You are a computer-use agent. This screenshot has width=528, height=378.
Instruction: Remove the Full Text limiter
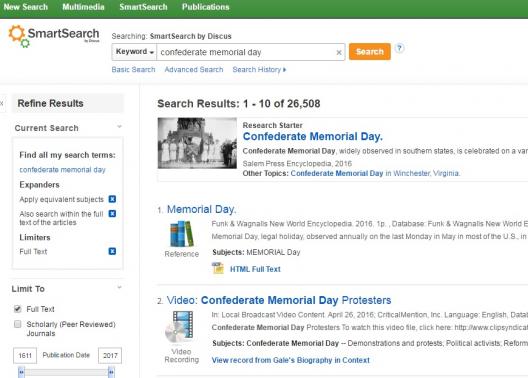click(112, 251)
